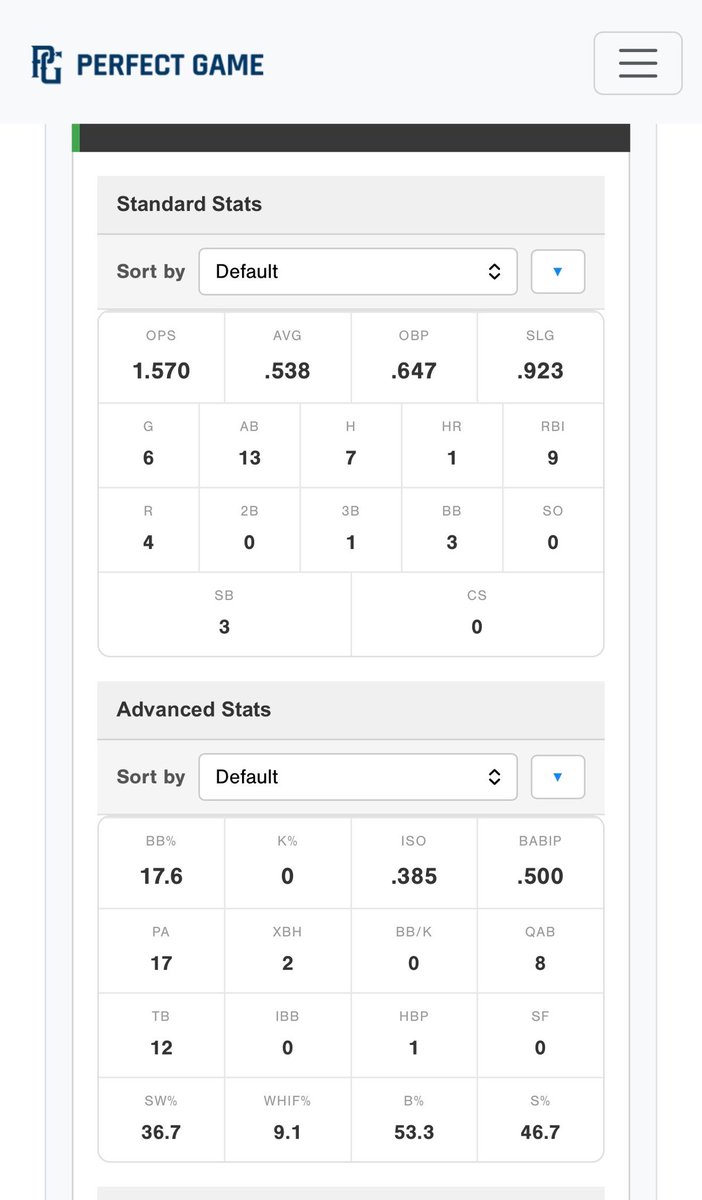The height and width of the screenshot is (1200, 702).
Task: Select the OPS 1.570 stat cell
Action: [x=161, y=357]
